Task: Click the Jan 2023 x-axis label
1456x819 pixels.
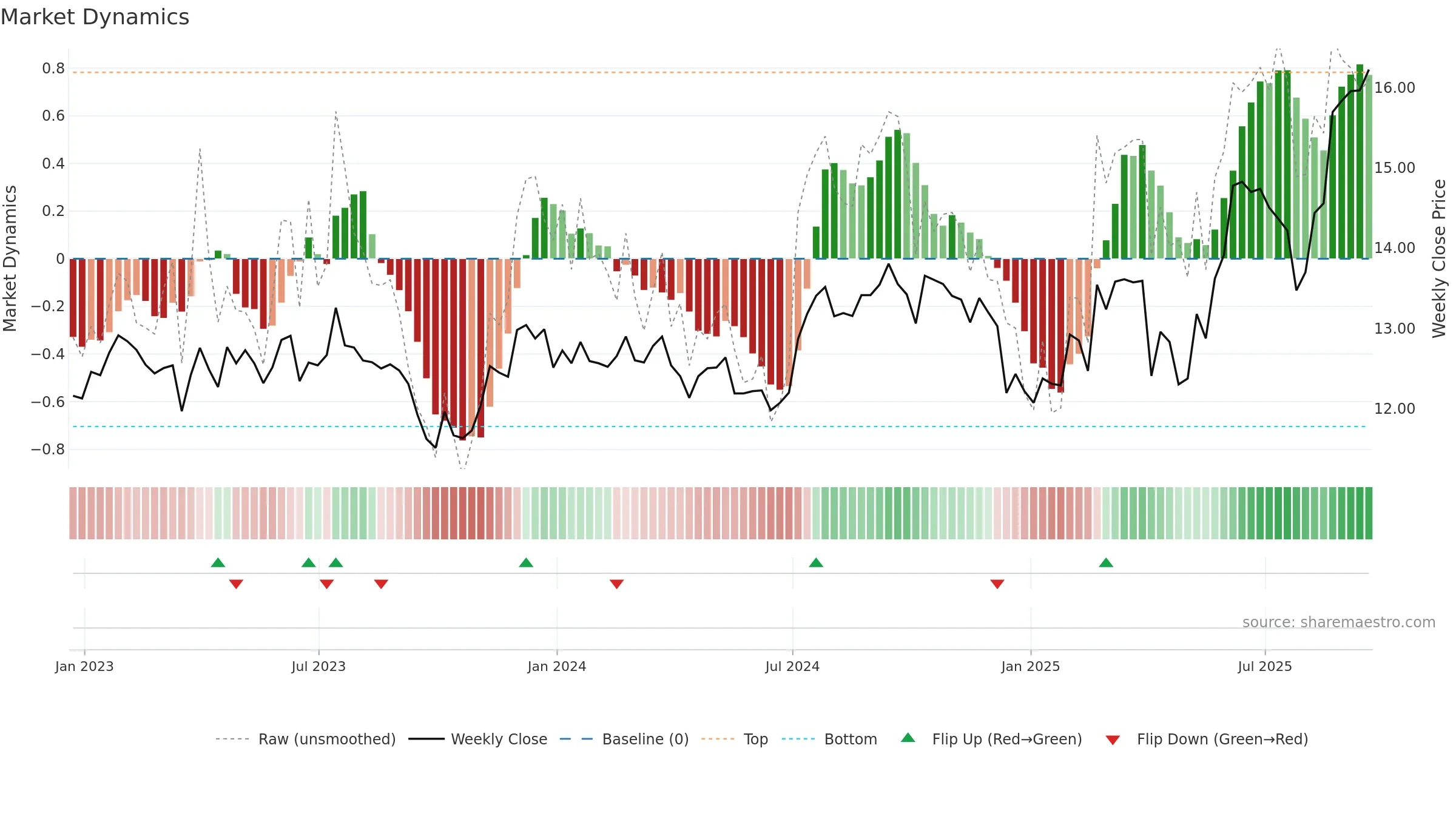Action: pos(84,666)
